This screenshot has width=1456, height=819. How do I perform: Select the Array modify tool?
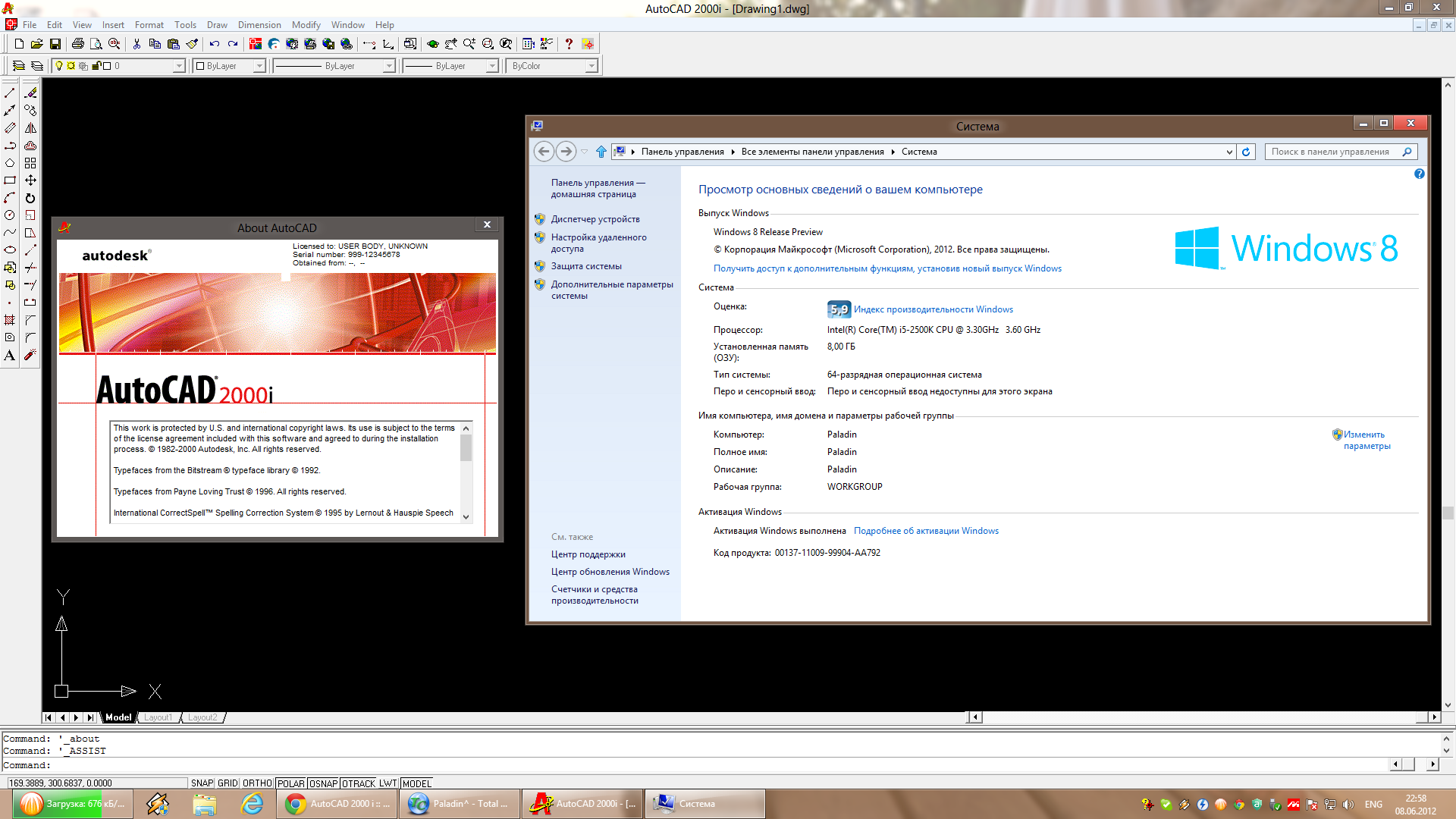click(x=30, y=163)
